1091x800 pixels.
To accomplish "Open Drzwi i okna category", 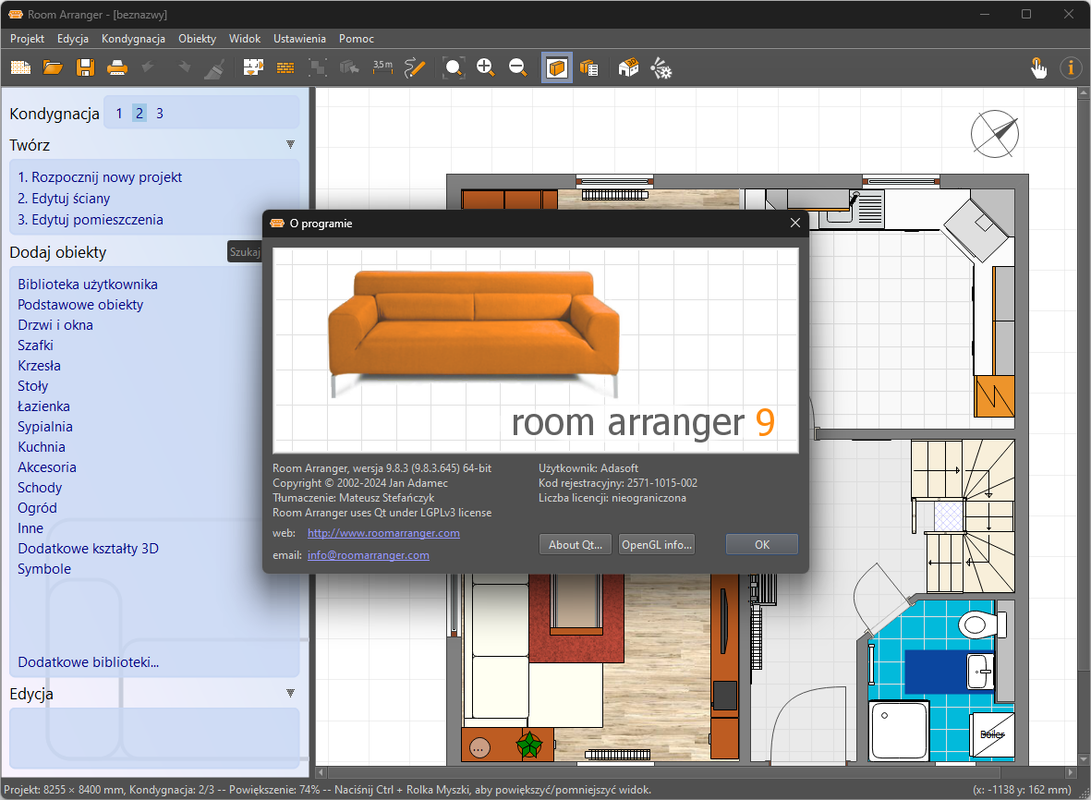I will tap(55, 325).
